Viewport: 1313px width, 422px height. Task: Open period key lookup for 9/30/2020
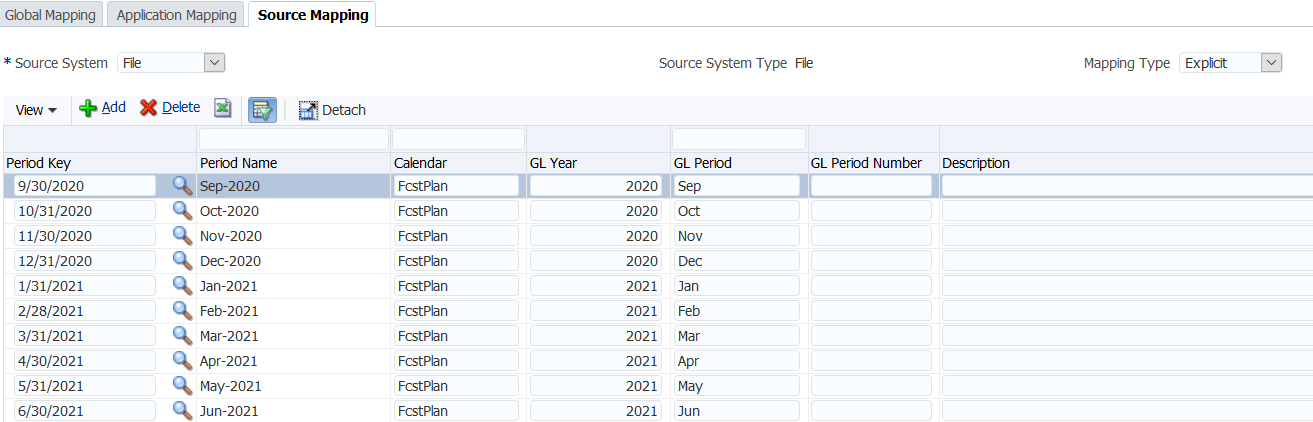coord(182,185)
